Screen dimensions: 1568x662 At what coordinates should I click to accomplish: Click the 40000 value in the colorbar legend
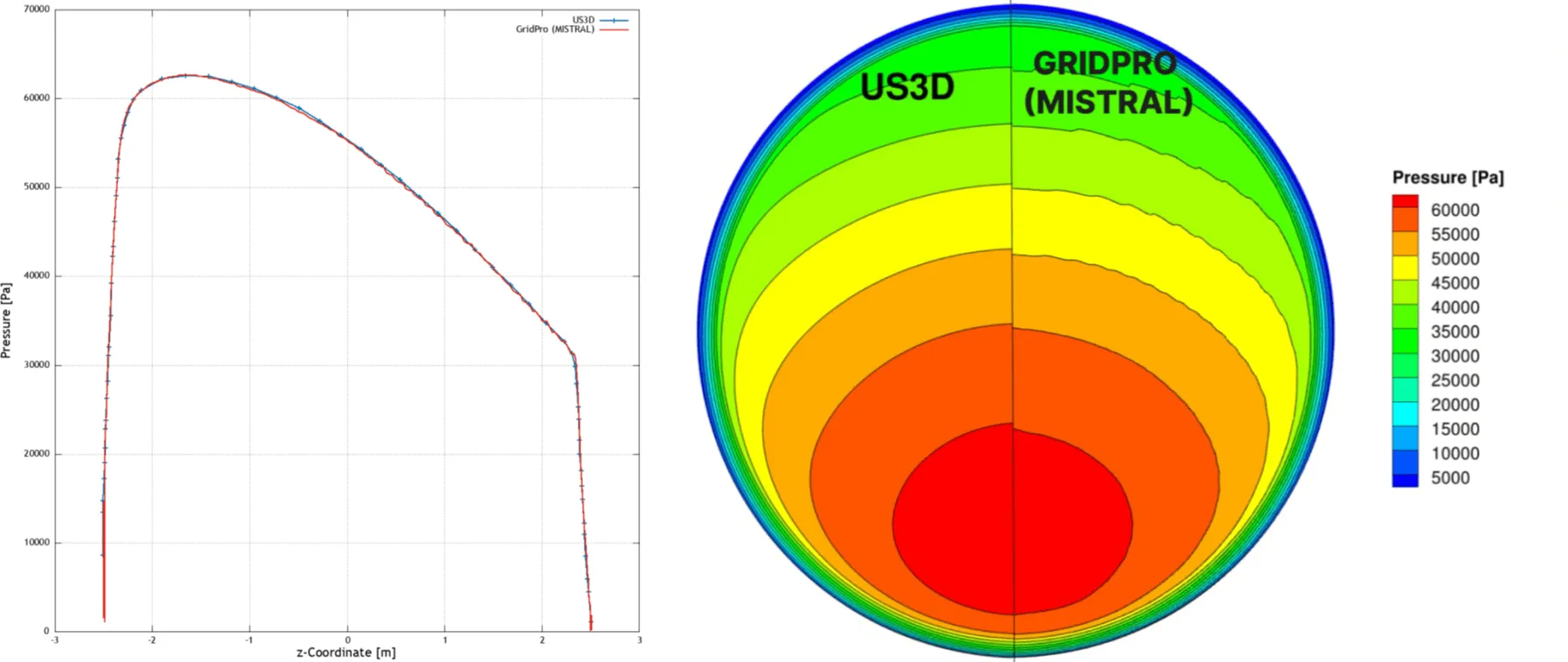[1455, 307]
